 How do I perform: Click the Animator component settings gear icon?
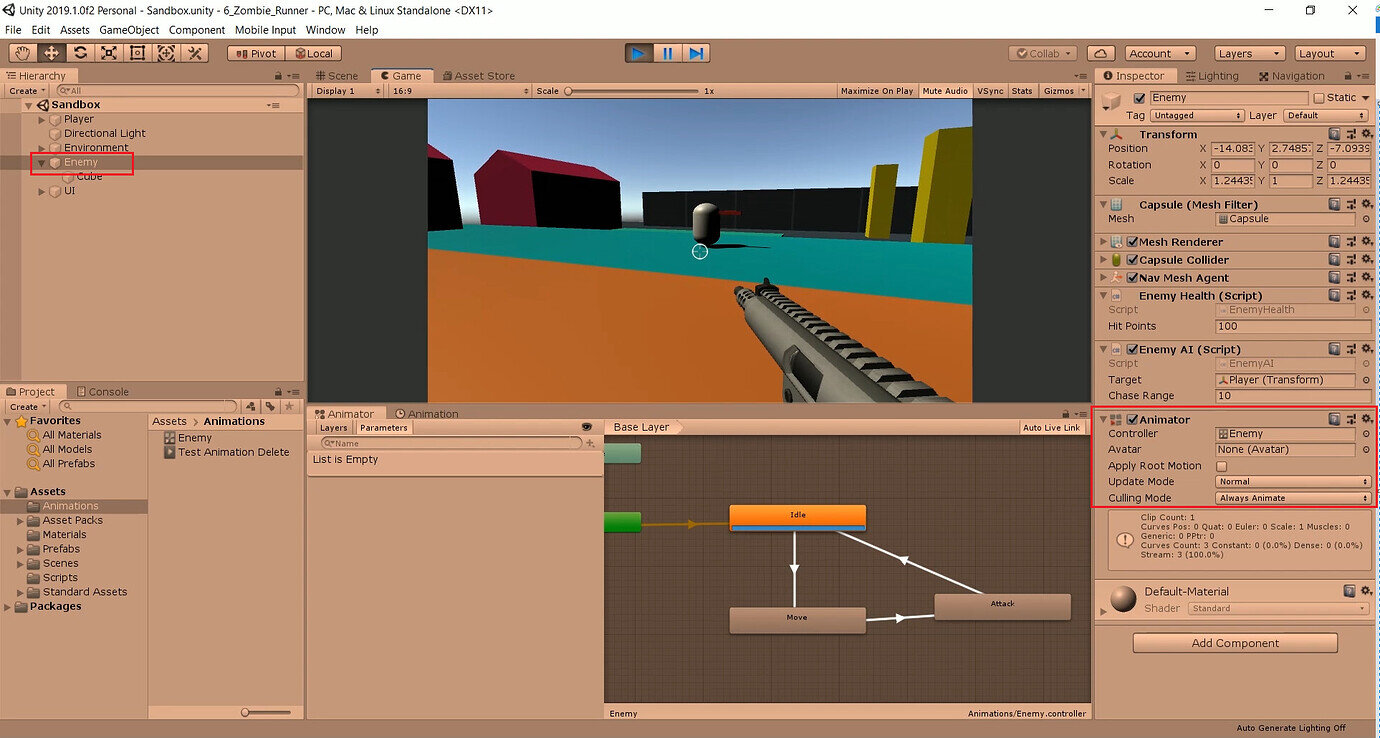tap(1367, 419)
